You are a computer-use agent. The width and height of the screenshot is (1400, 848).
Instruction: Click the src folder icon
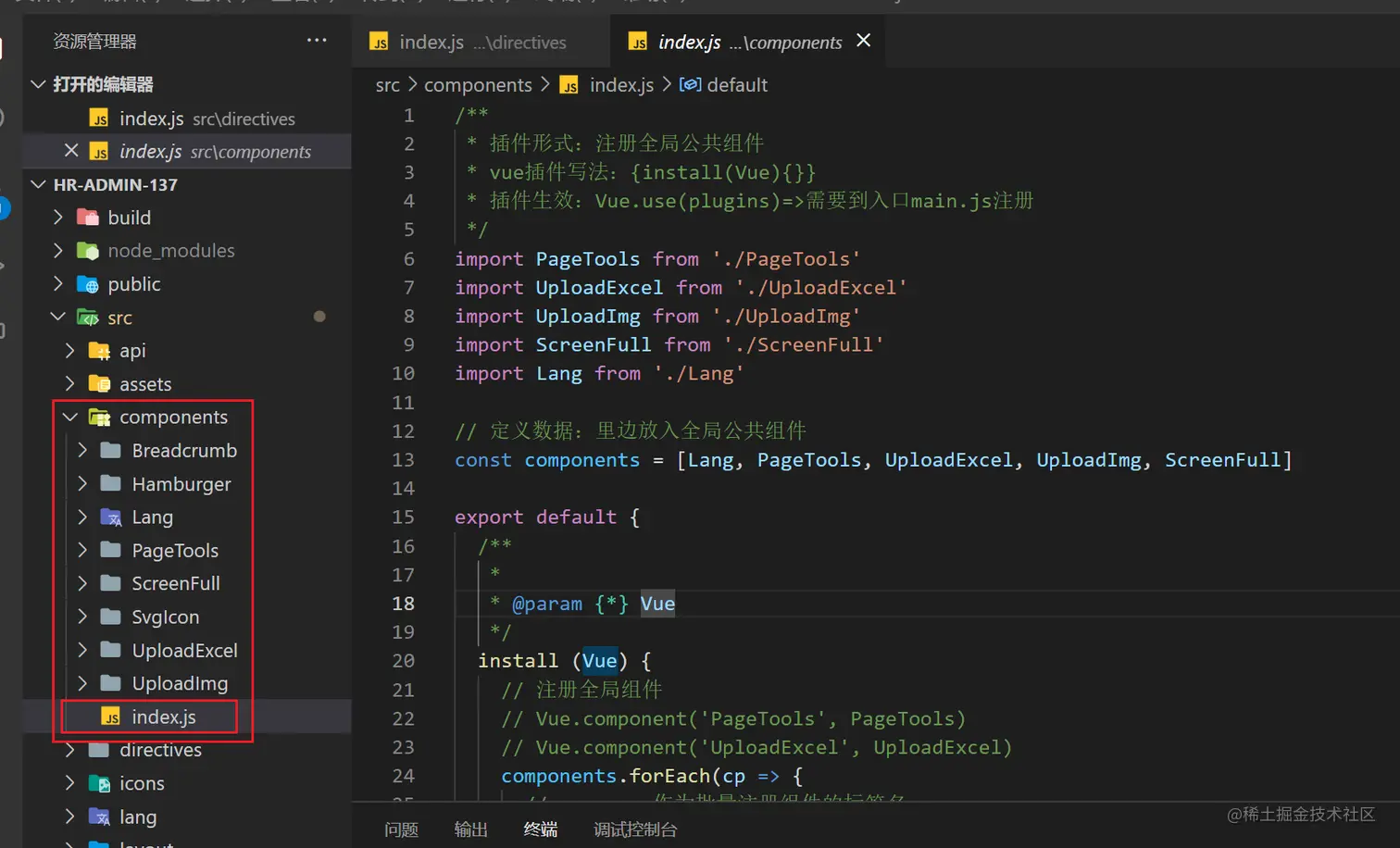(x=88, y=318)
